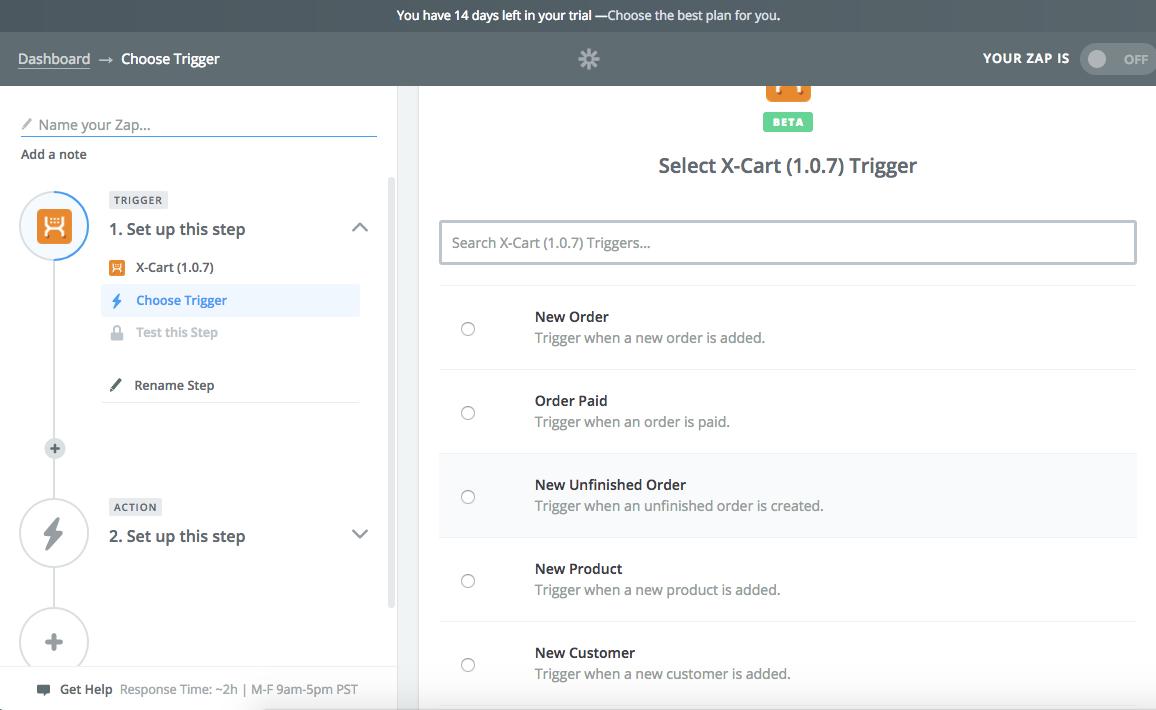Select the Order Paid radio button
The width and height of the screenshot is (1156, 710).
click(468, 413)
